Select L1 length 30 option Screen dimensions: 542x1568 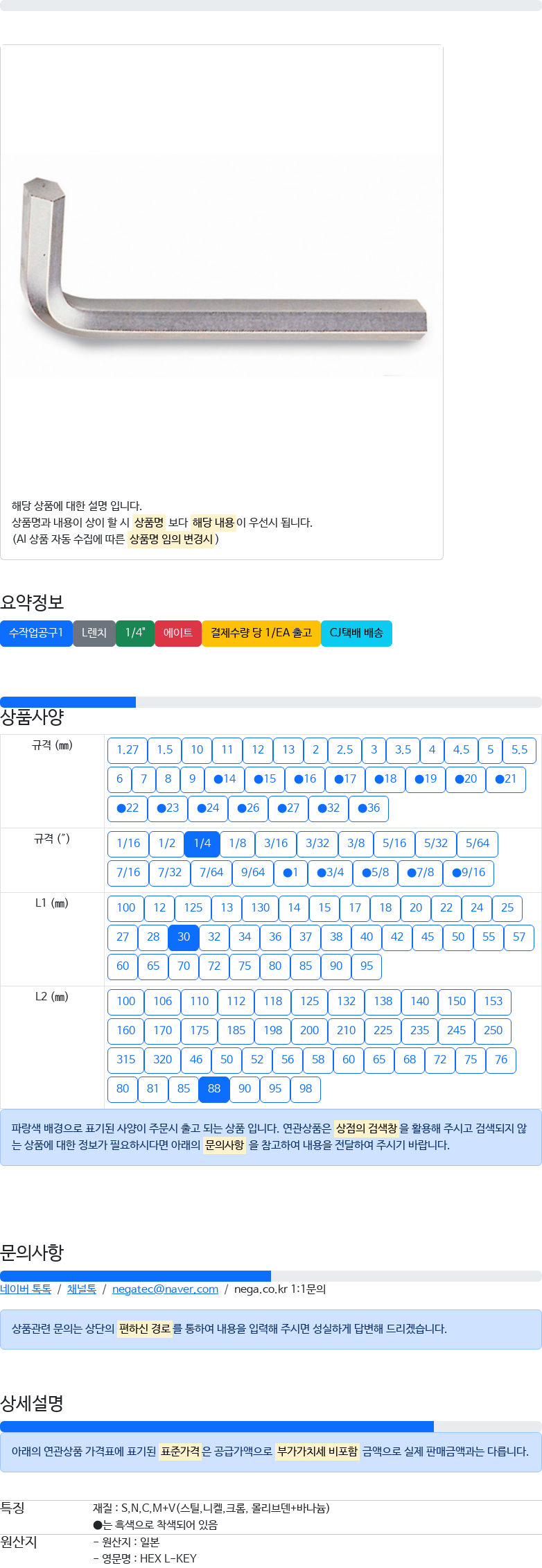coord(184,937)
